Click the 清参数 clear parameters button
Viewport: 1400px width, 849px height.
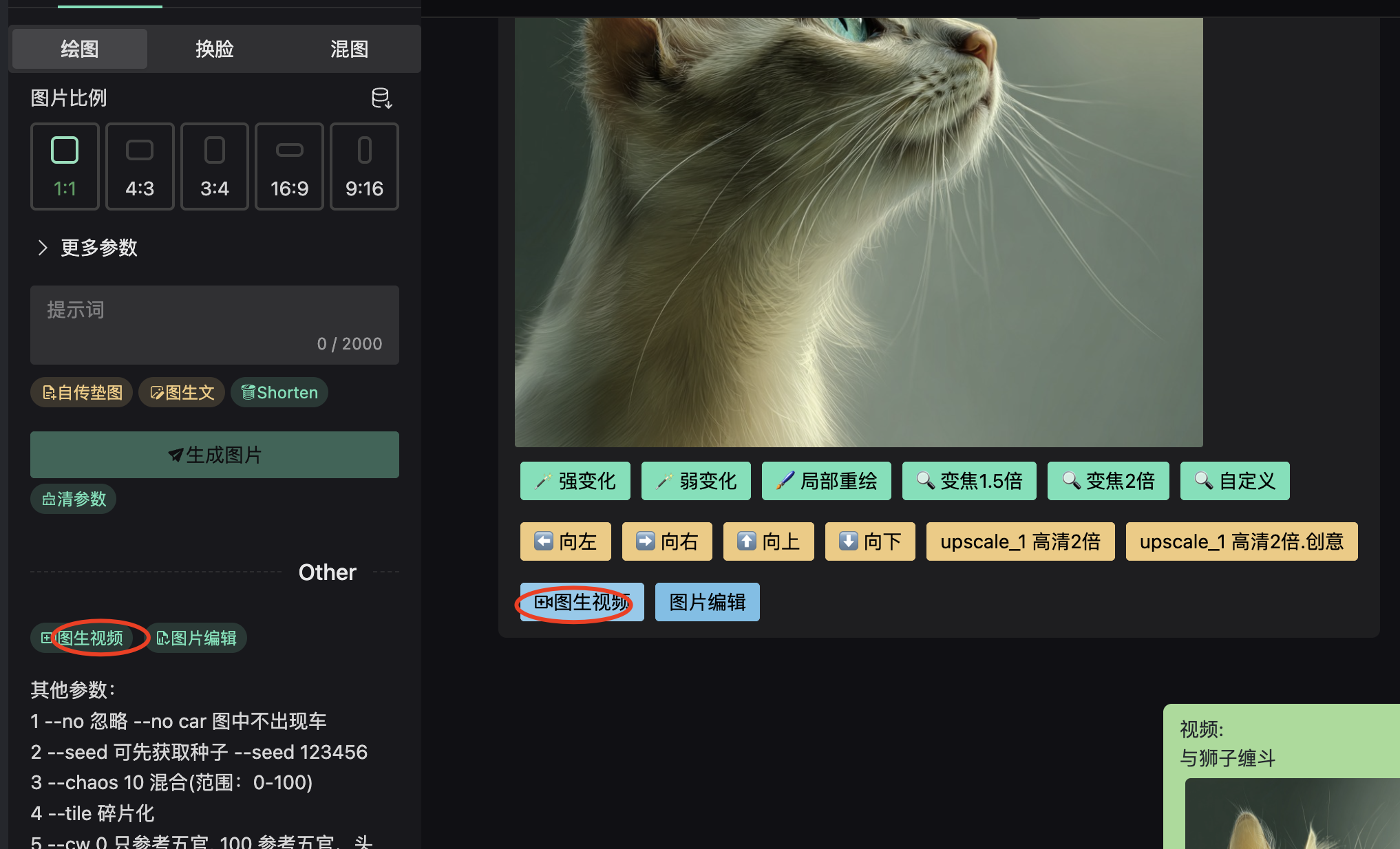tap(74, 499)
